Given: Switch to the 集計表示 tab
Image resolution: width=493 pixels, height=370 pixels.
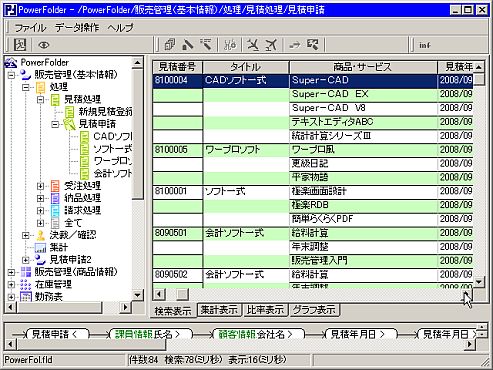Looking at the screenshot, I should click(219, 310).
